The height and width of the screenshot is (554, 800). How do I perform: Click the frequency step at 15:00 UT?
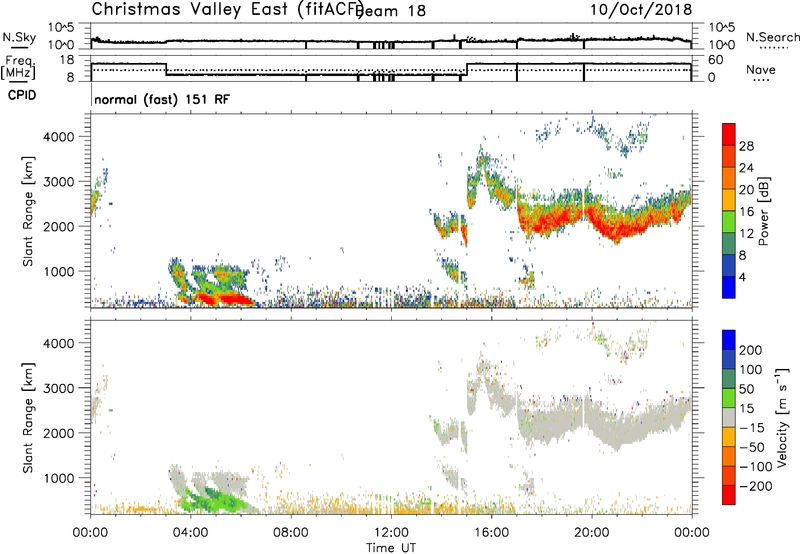tap(467, 70)
